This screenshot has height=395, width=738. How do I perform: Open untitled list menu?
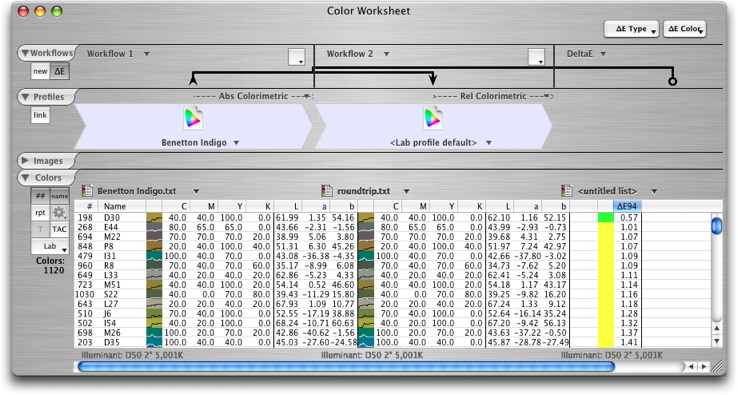[654, 192]
